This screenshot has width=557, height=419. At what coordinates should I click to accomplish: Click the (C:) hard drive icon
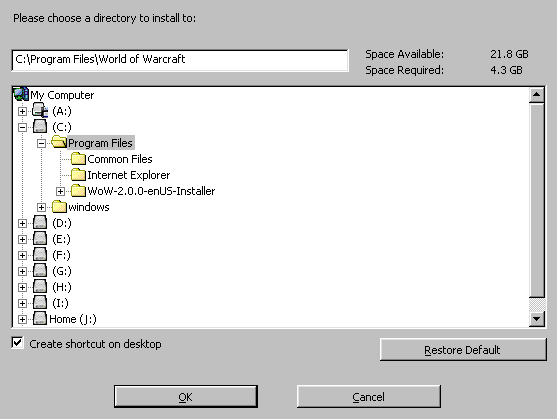tap(40, 127)
